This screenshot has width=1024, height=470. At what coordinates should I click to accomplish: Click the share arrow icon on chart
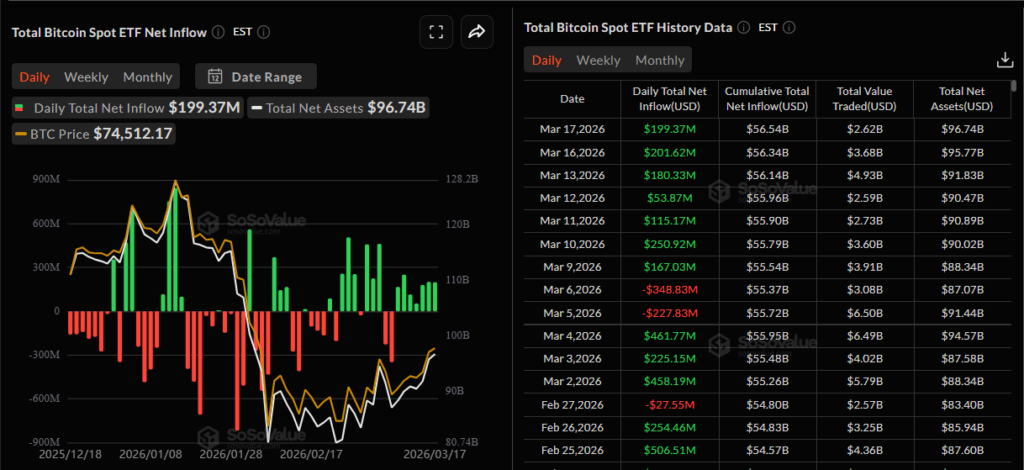pyautogui.click(x=477, y=32)
